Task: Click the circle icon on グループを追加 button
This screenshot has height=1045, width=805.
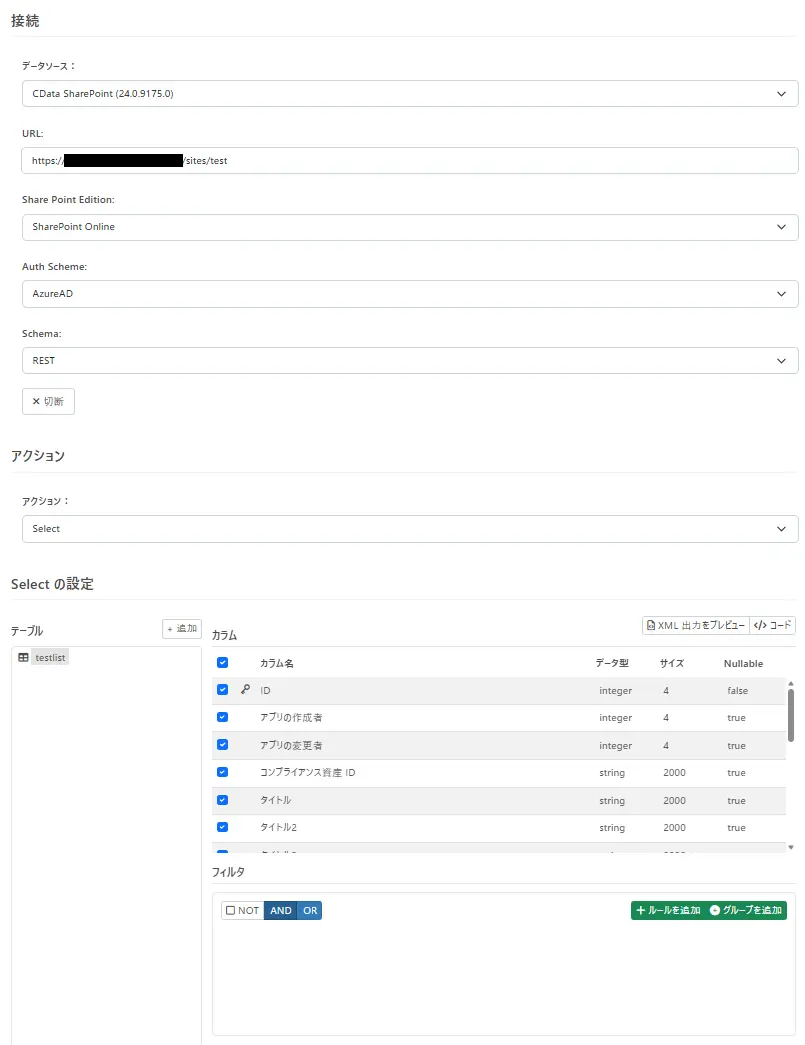Action: (712, 910)
